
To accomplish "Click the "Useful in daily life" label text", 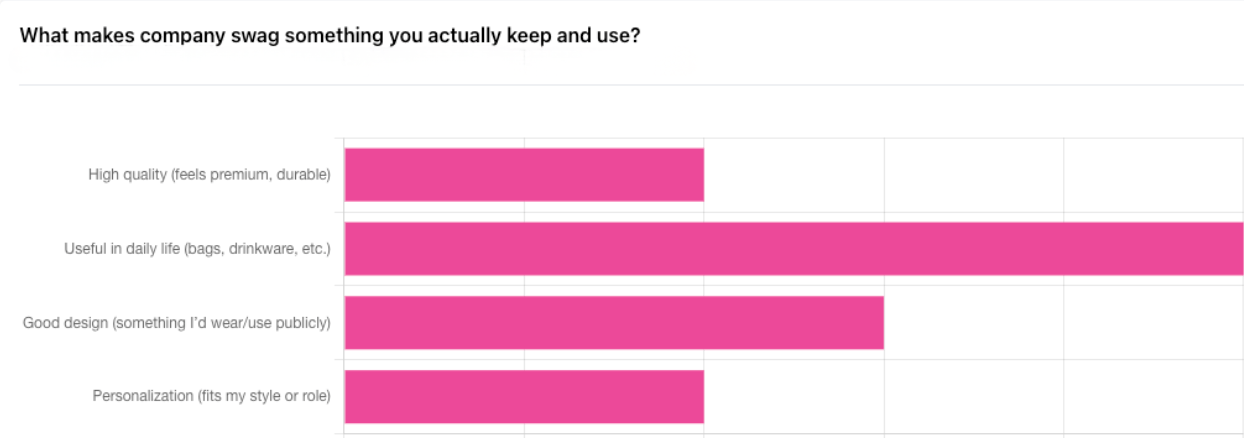I will click(122, 249).
